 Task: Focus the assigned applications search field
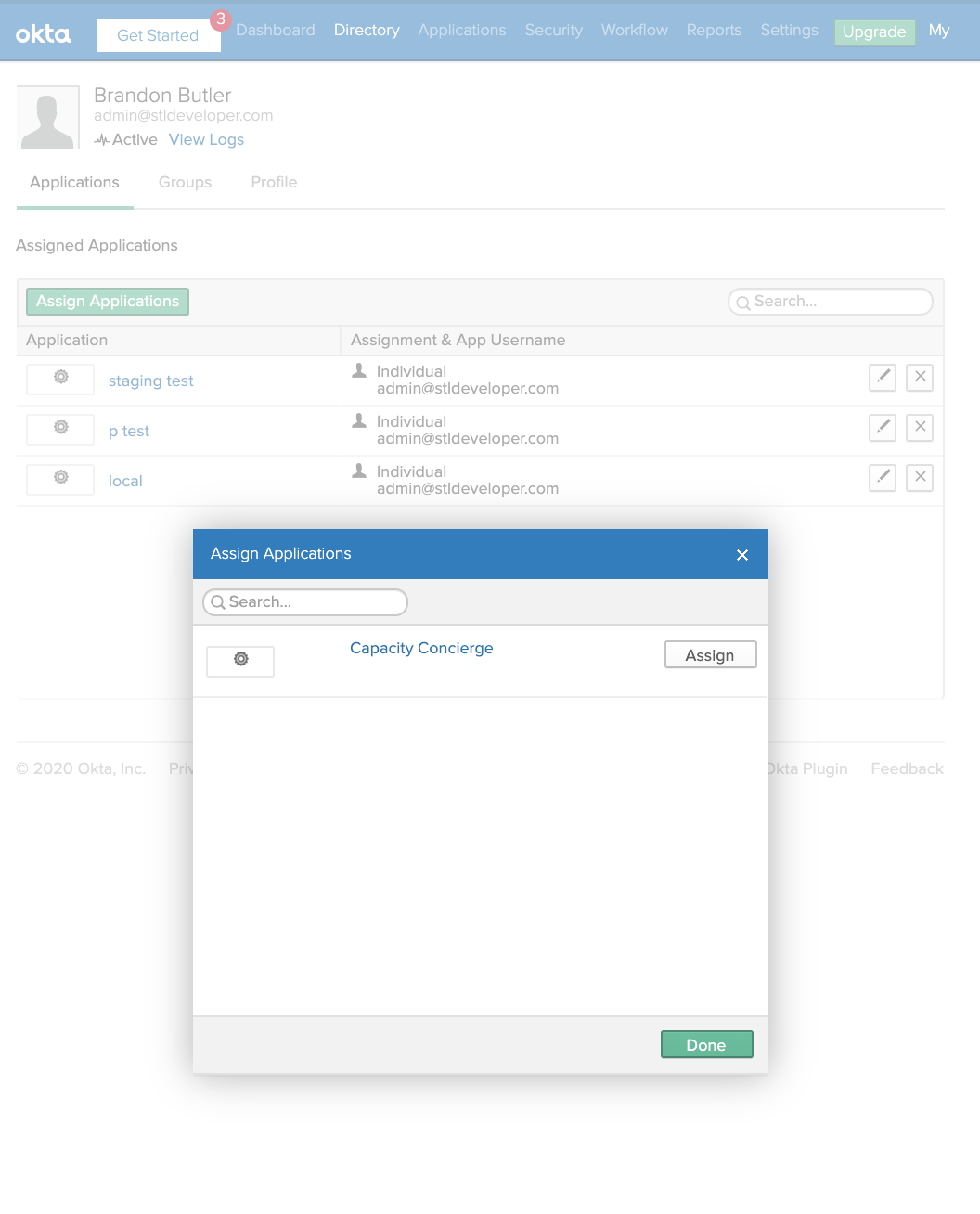tap(831, 302)
